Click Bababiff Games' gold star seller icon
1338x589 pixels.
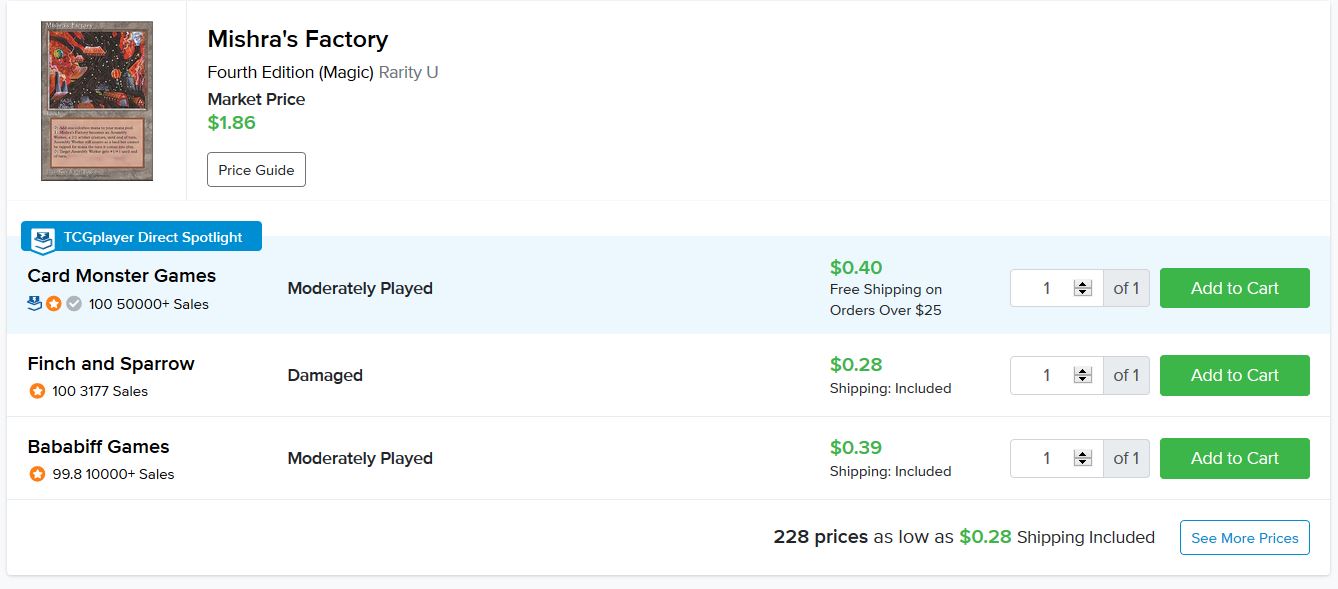point(37,474)
